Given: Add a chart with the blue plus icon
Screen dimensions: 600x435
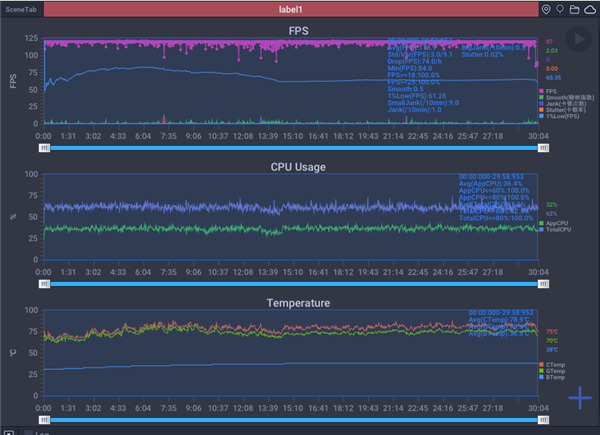Looking at the screenshot, I should 580,398.
